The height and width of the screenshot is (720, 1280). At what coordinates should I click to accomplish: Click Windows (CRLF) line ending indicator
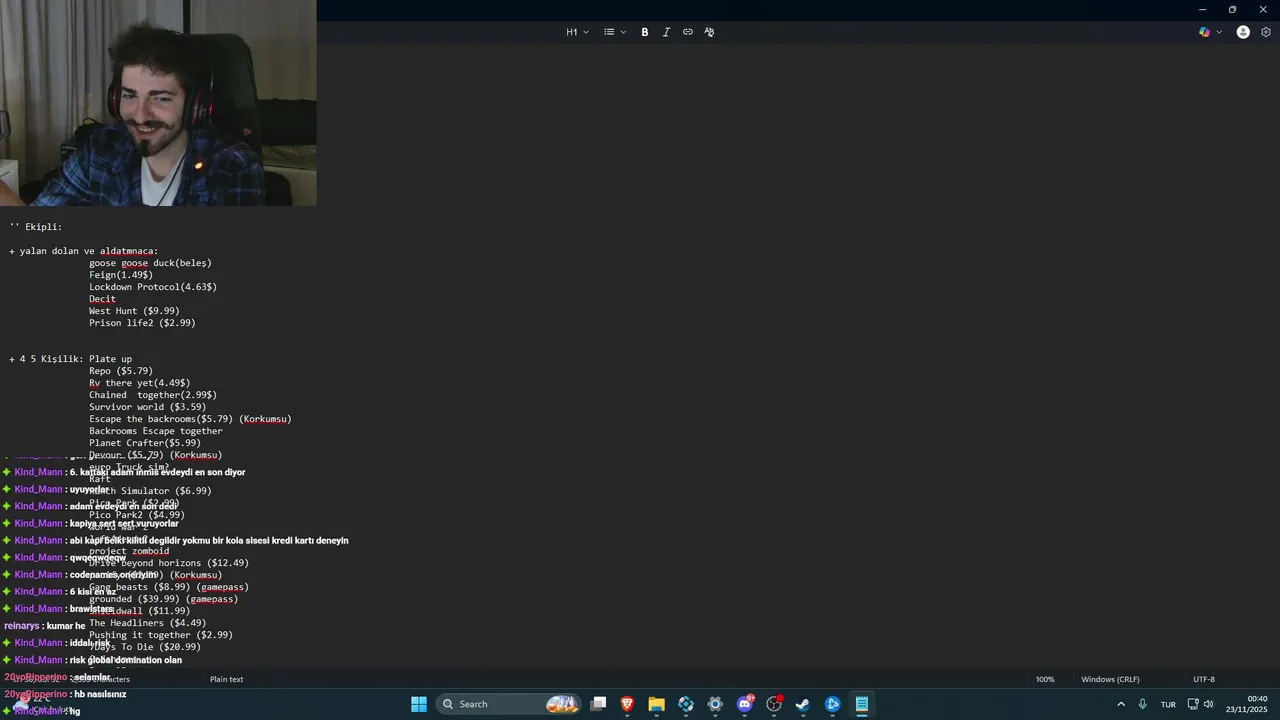tap(1110, 679)
